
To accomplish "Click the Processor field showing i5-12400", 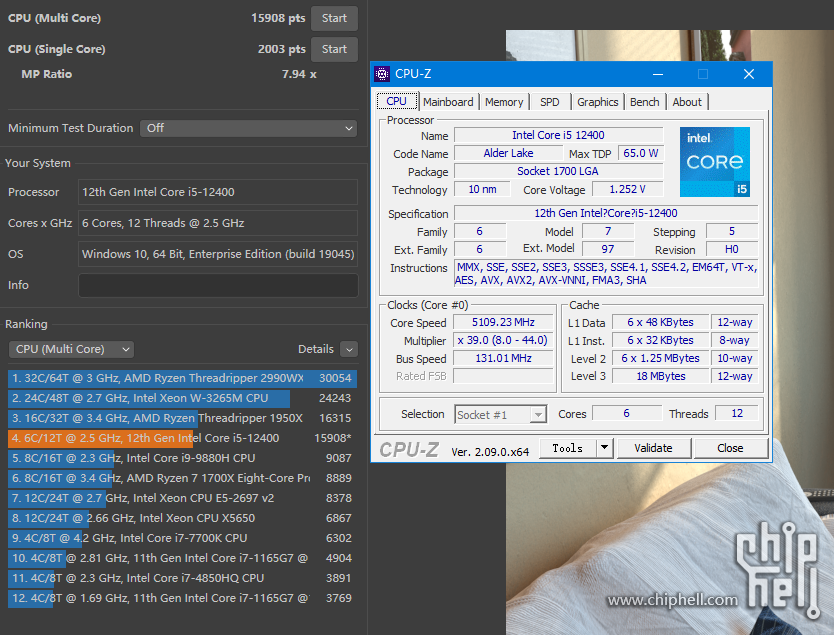I will [x=218, y=192].
